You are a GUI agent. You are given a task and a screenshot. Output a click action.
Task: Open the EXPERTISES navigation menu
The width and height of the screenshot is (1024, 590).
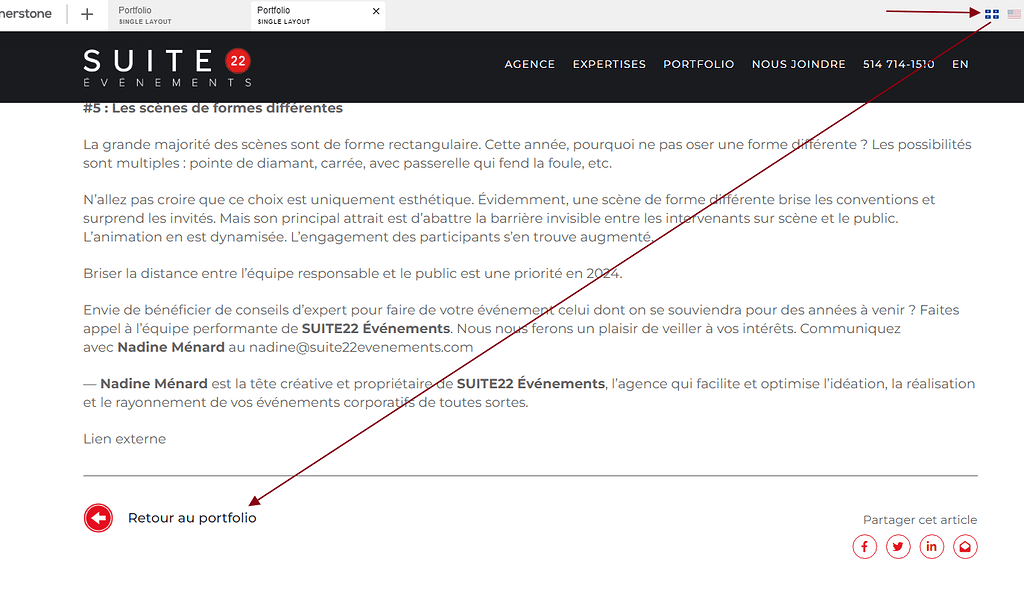coord(609,64)
